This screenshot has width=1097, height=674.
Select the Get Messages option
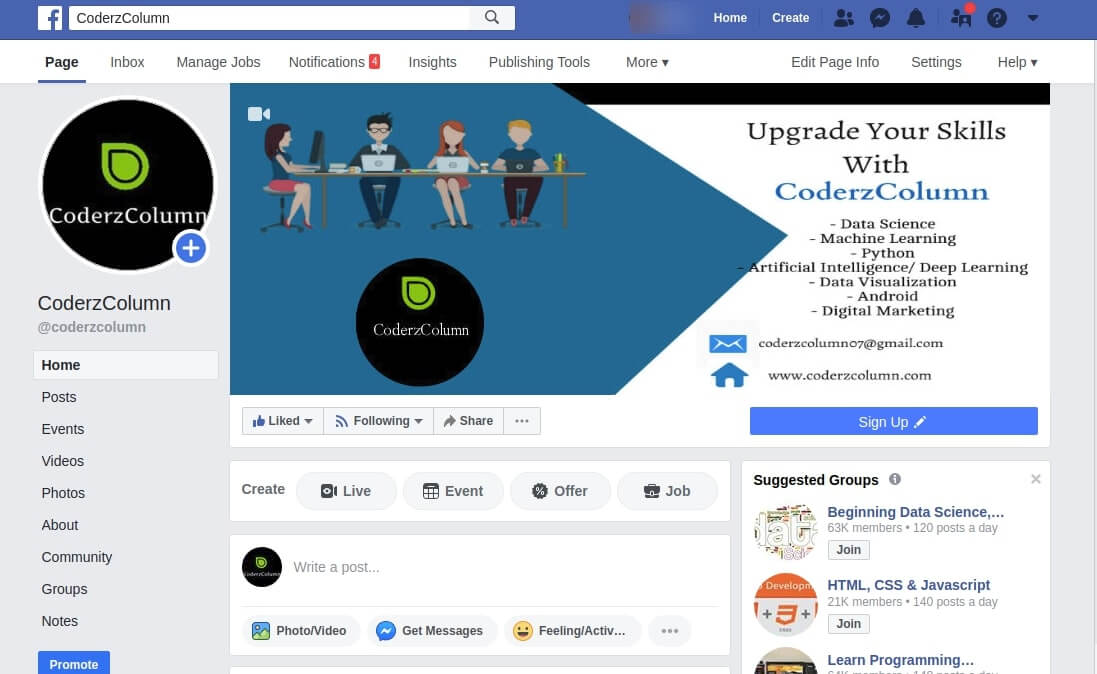coord(431,631)
